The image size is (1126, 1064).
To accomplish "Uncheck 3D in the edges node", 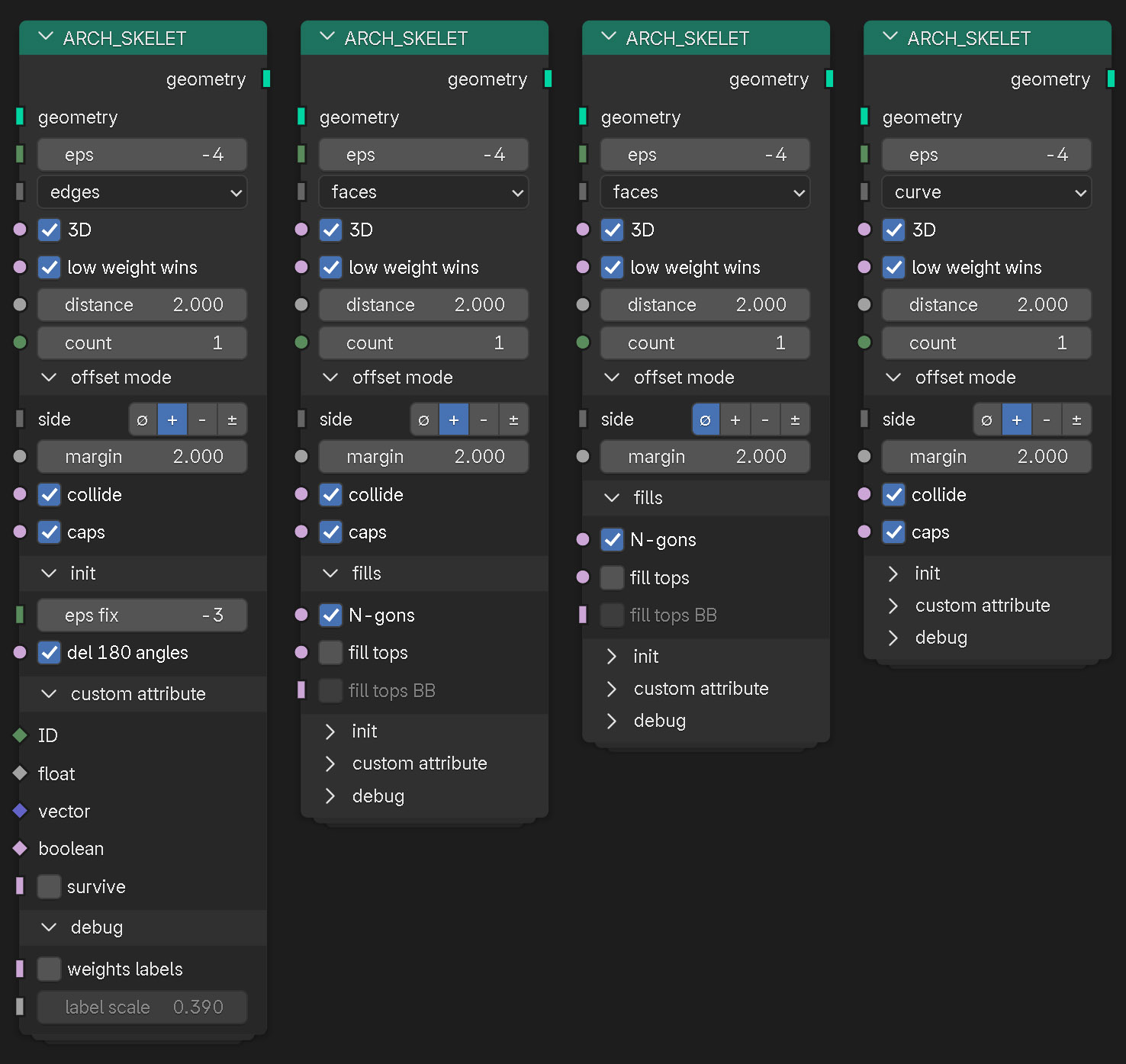I will (x=50, y=230).
